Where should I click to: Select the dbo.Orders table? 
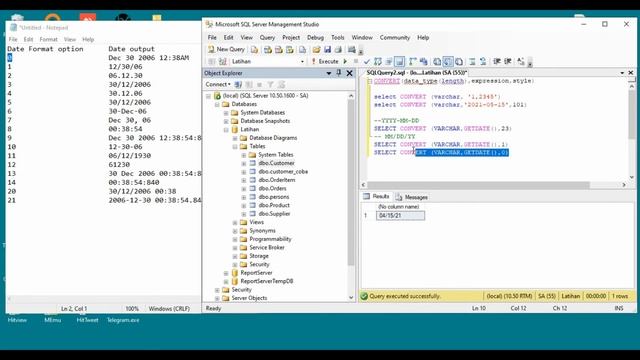pos(272,189)
